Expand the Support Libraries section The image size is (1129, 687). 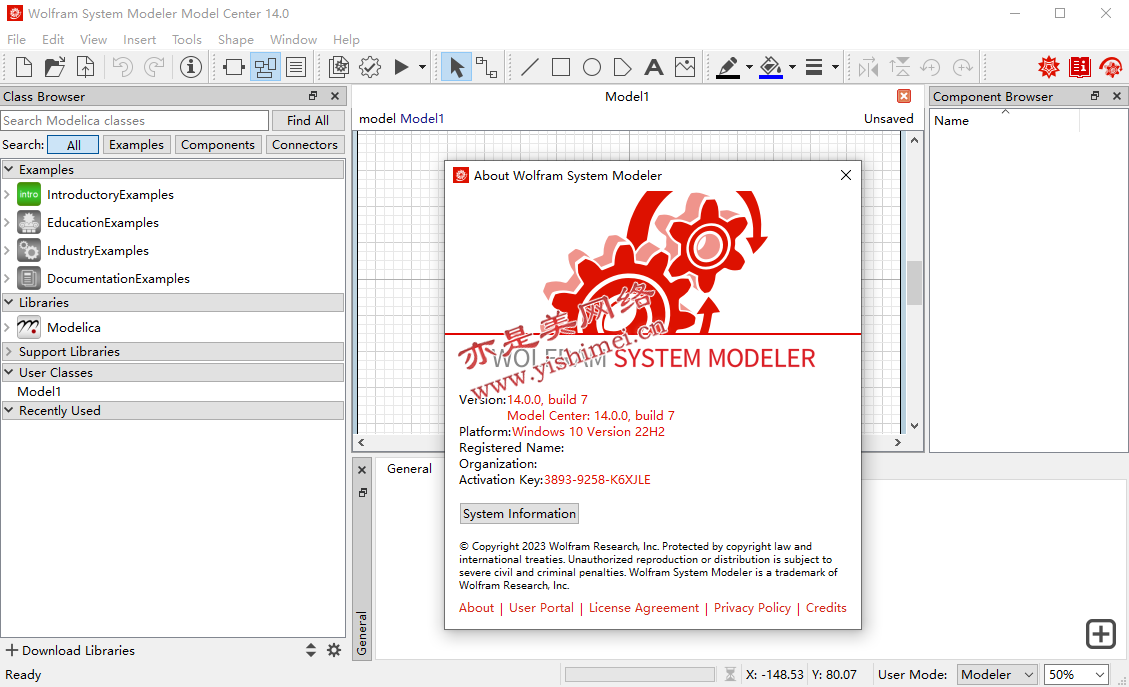(x=9, y=351)
